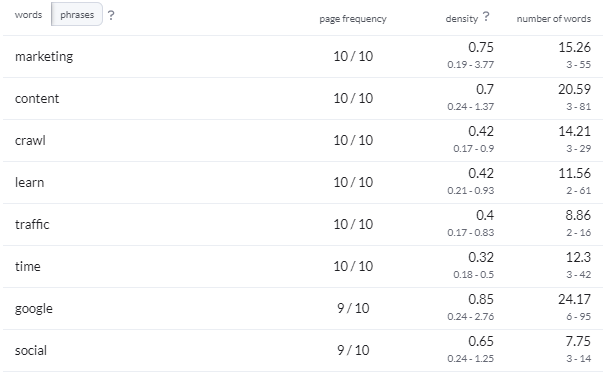This screenshot has width=607, height=374.
Task: Click time's word count range 3 - 42
Action: click(578, 274)
